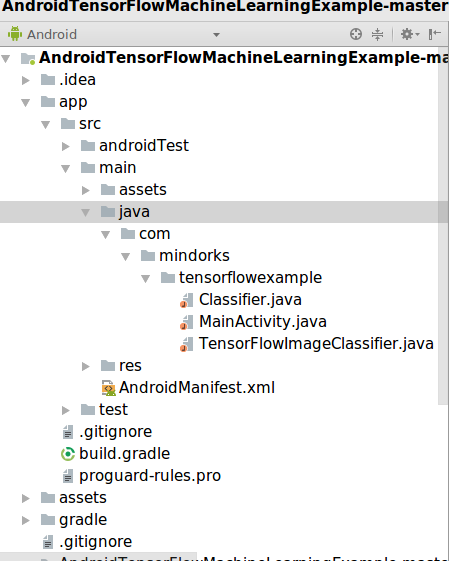Select the build.gradle file icon
The height and width of the screenshot is (561, 449).
click(68, 454)
